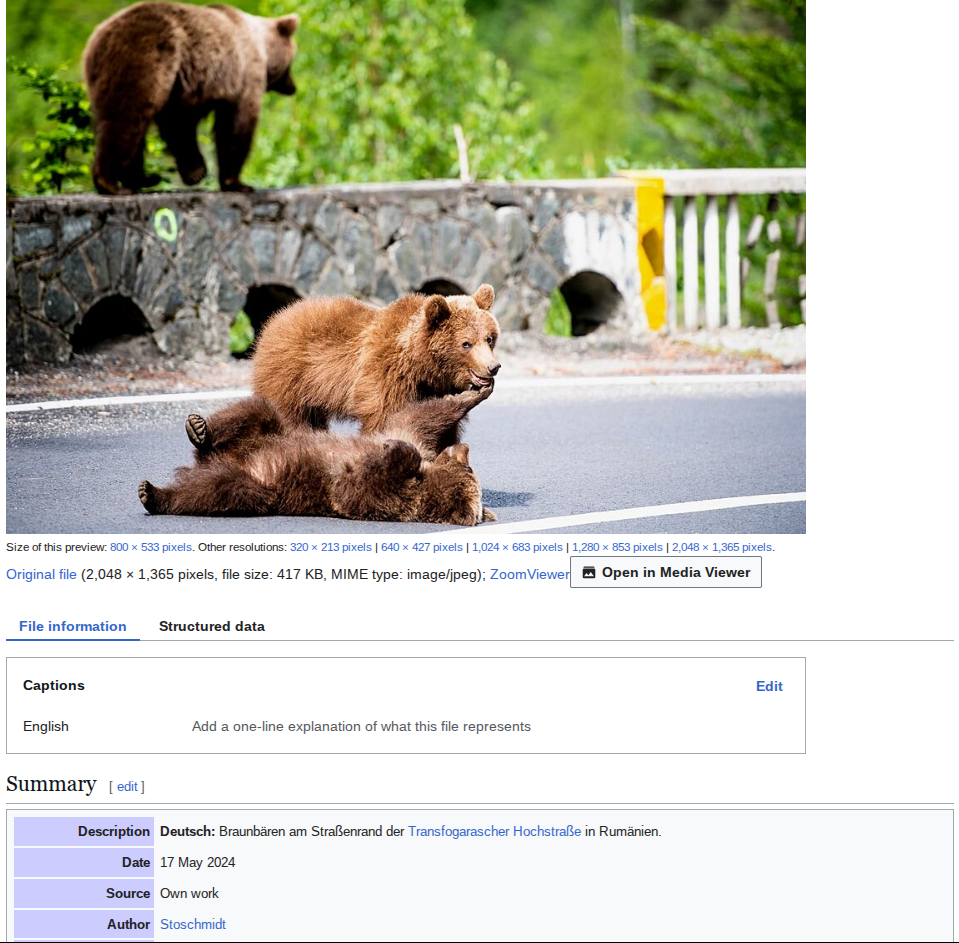The width and height of the screenshot is (959, 943).
Task: Click Open in Media Viewer button
Action: pyautogui.click(x=665, y=572)
